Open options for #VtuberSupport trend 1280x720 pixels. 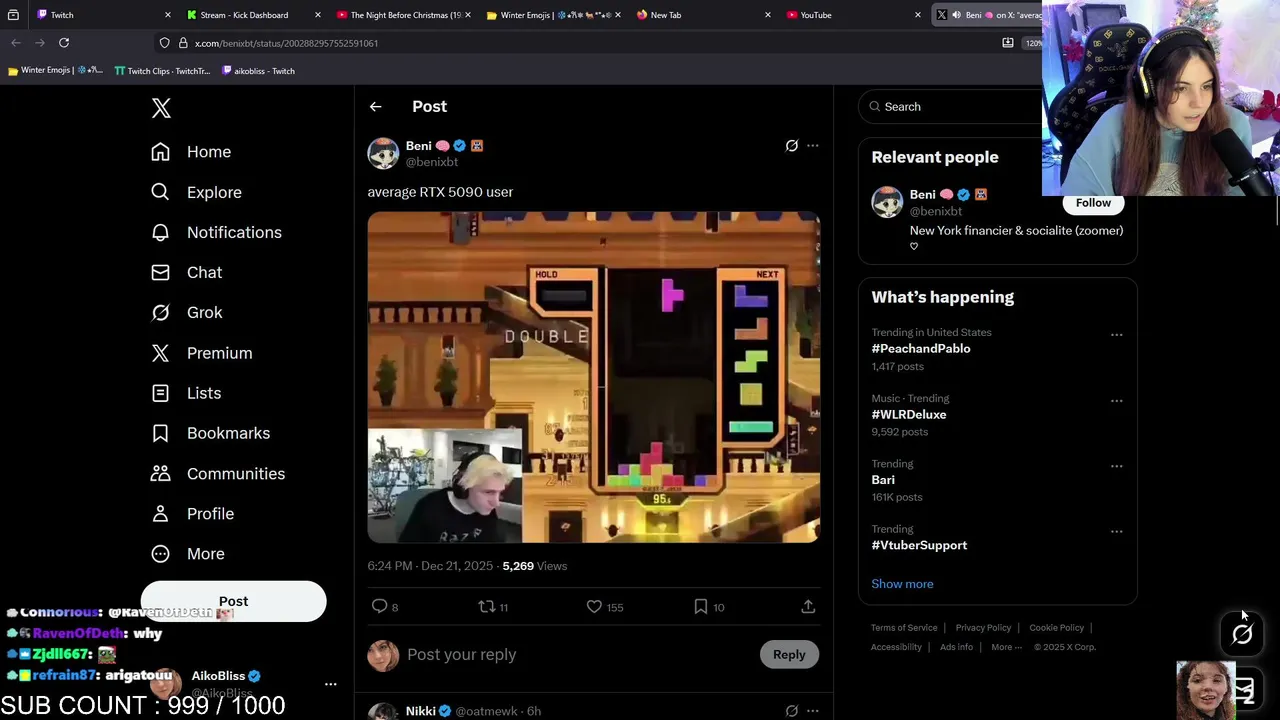pyautogui.click(x=1116, y=532)
